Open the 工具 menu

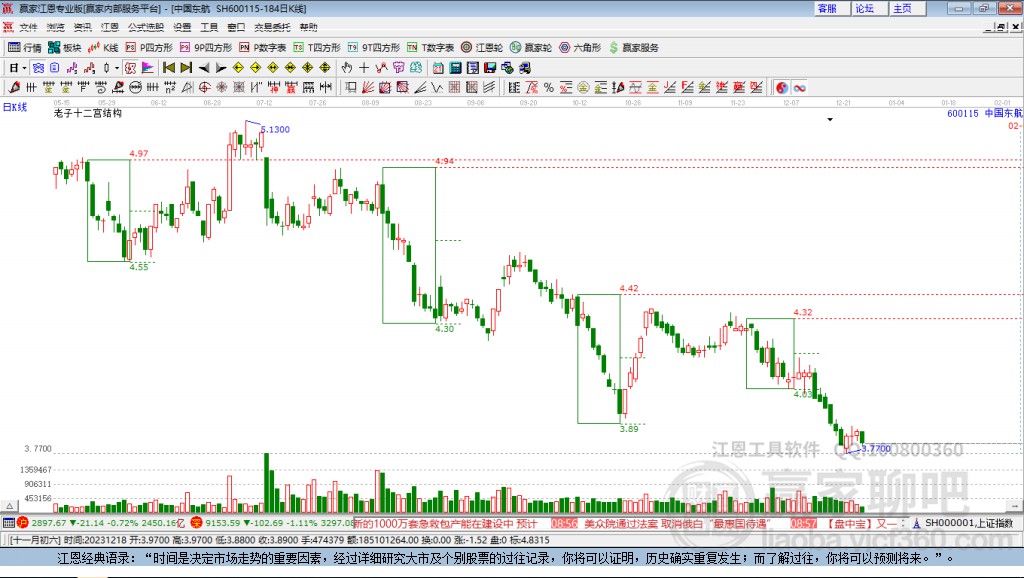point(209,27)
